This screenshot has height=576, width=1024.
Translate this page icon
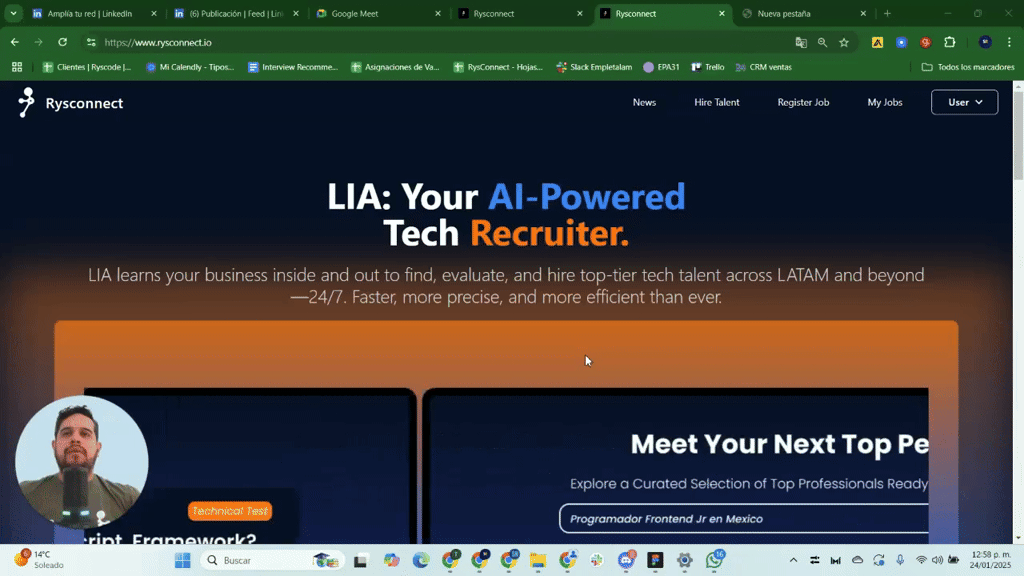pyautogui.click(x=801, y=42)
